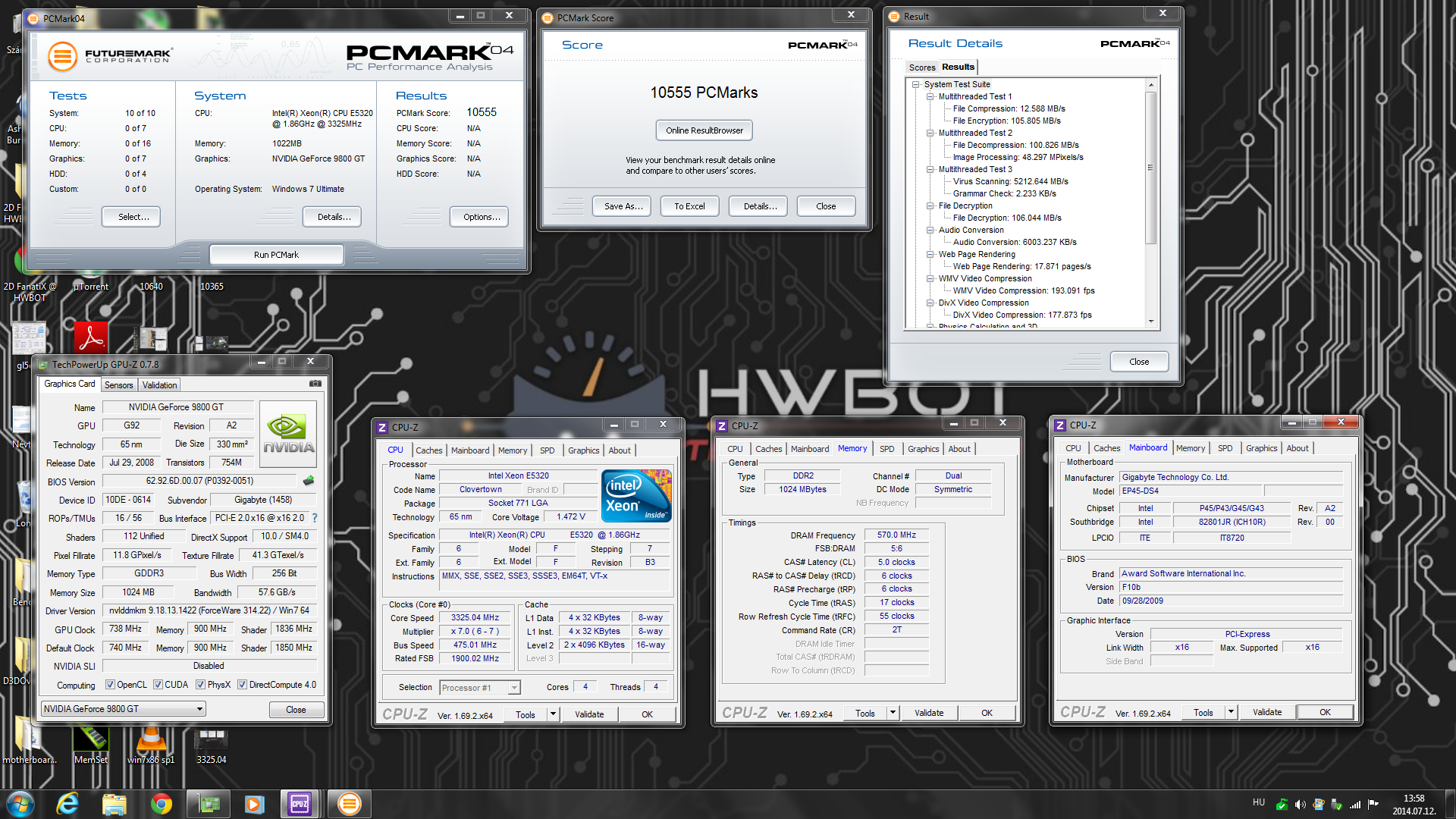Select the Audio Conversion tree row
The width and height of the screenshot is (1456, 819).
click(971, 230)
